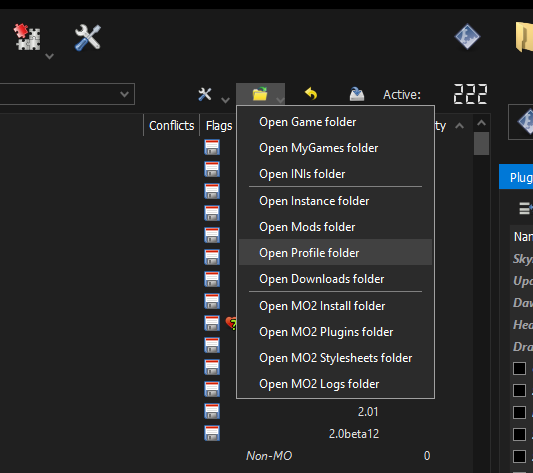Click the heart question mark flag icon
Image resolution: width=533 pixels, height=473 pixels.
tap(231, 323)
